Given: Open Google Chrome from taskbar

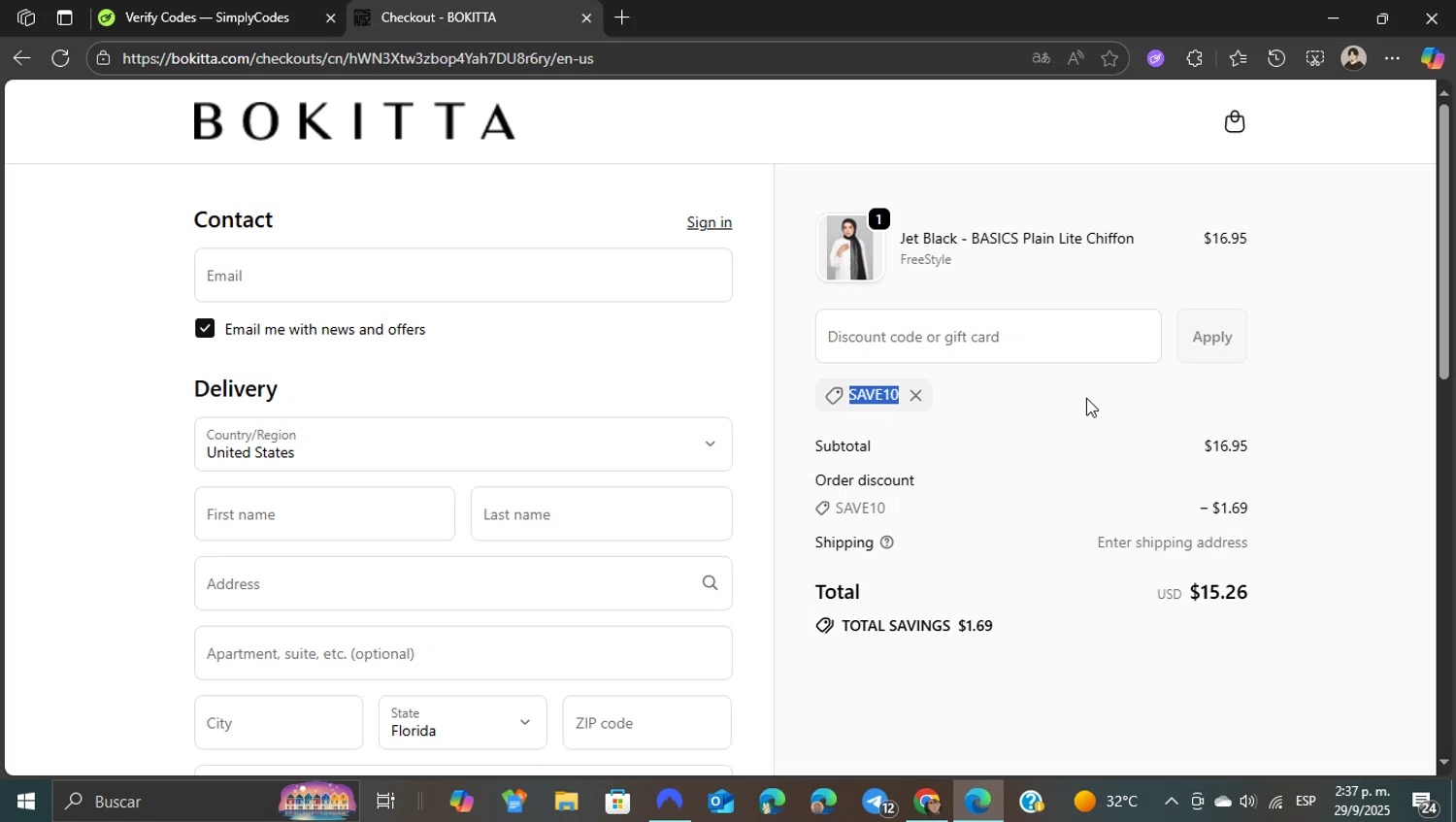Looking at the screenshot, I should pyautogui.click(x=927, y=802).
